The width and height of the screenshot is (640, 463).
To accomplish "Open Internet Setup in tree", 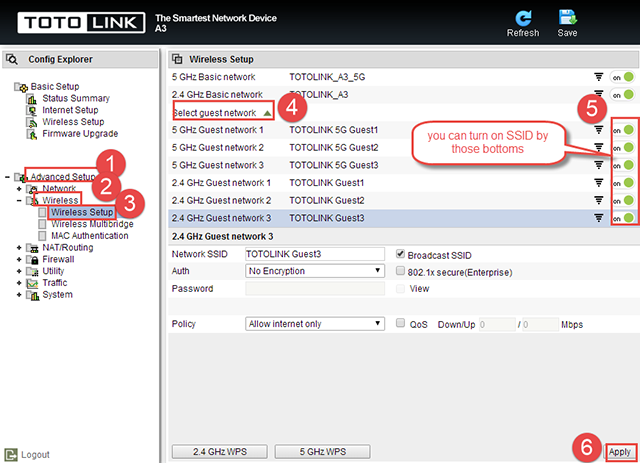I will [x=70, y=110].
